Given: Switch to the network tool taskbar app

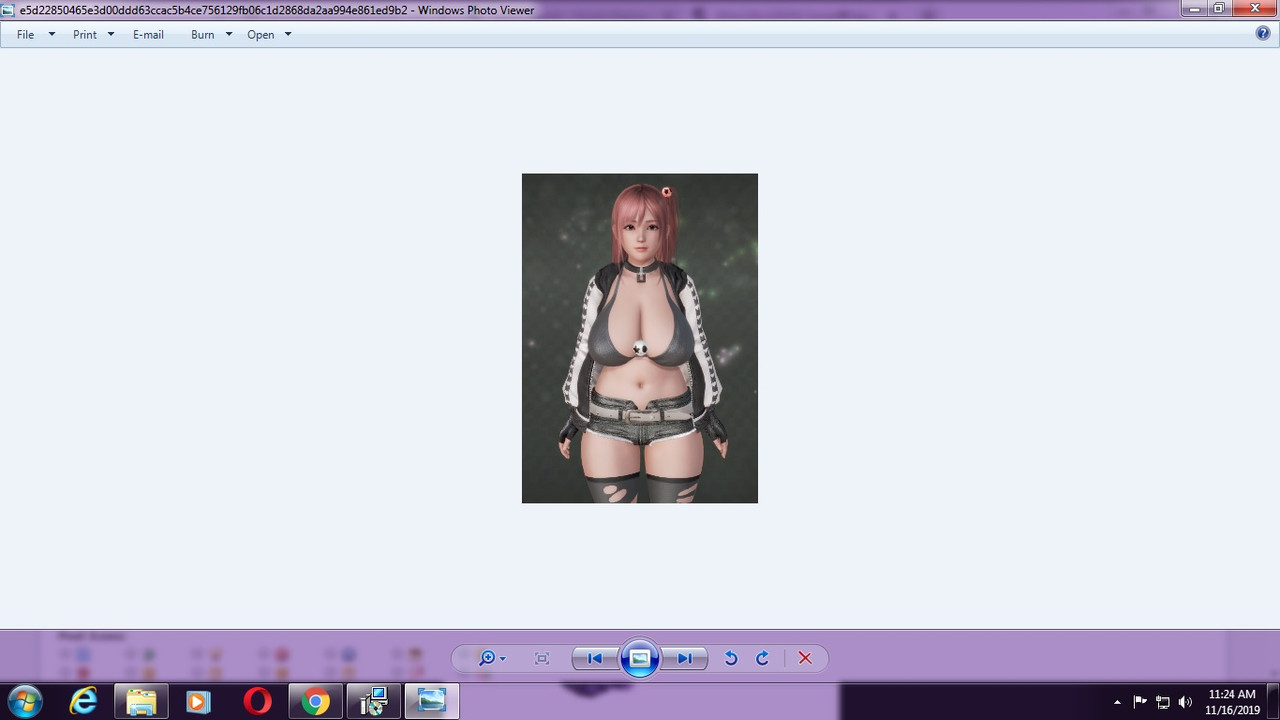Looking at the screenshot, I should [374, 702].
